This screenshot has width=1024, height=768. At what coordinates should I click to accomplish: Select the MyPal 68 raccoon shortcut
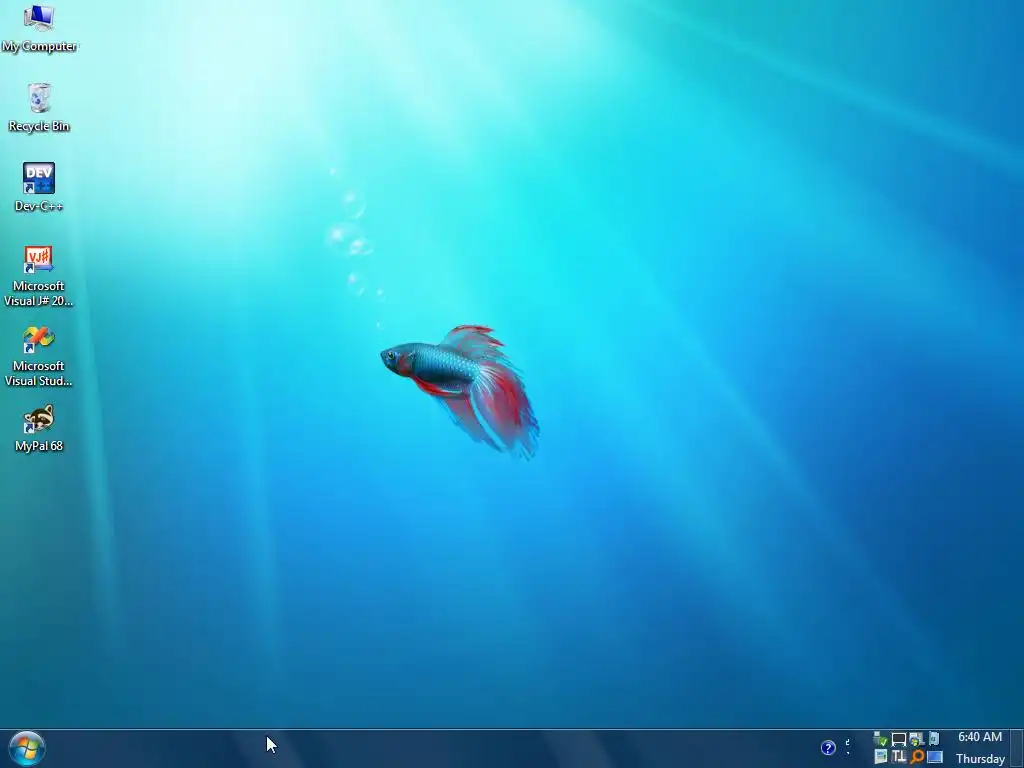pos(39,428)
